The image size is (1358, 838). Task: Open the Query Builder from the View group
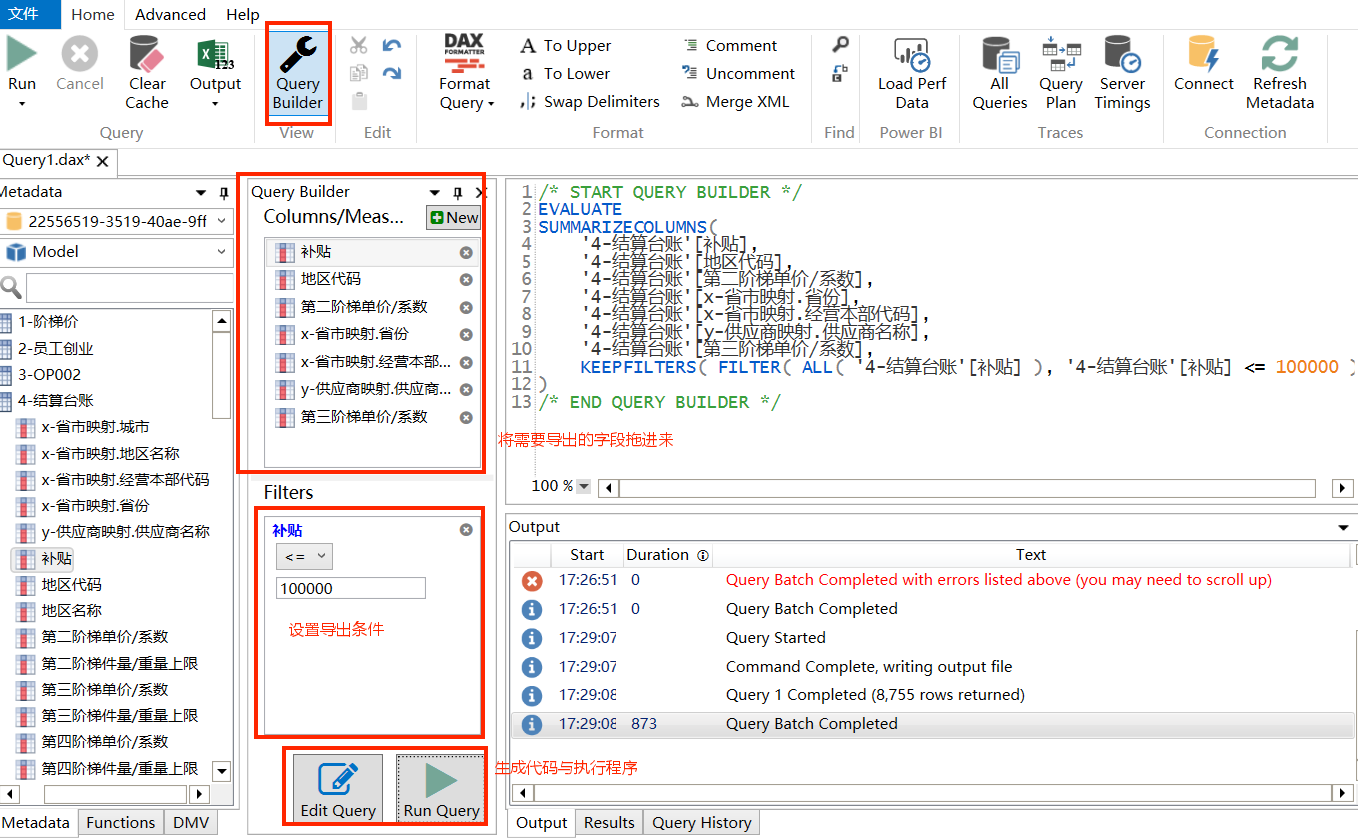(x=299, y=72)
